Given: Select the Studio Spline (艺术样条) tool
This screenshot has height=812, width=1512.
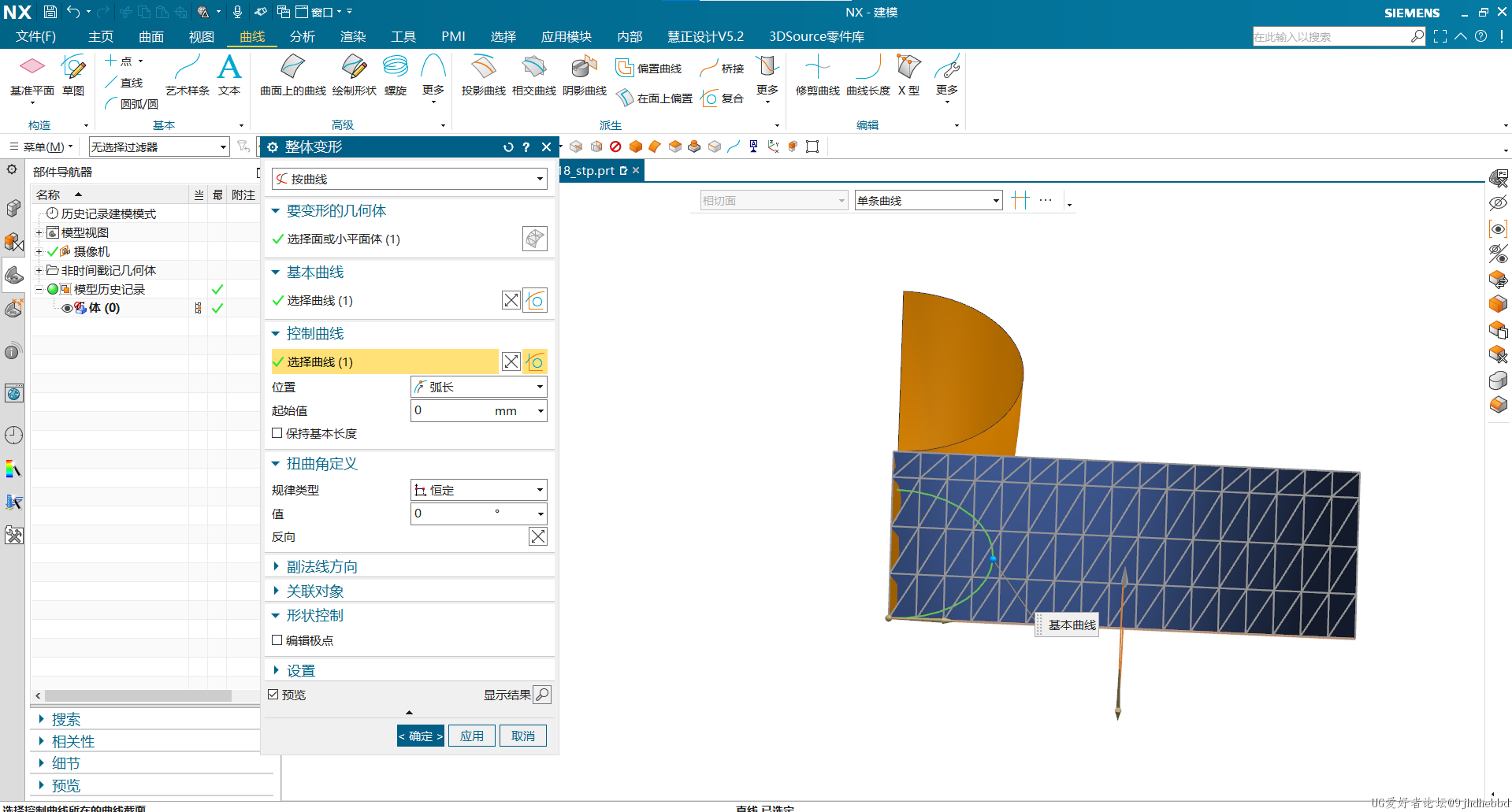Looking at the screenshot, I should 188,76.
